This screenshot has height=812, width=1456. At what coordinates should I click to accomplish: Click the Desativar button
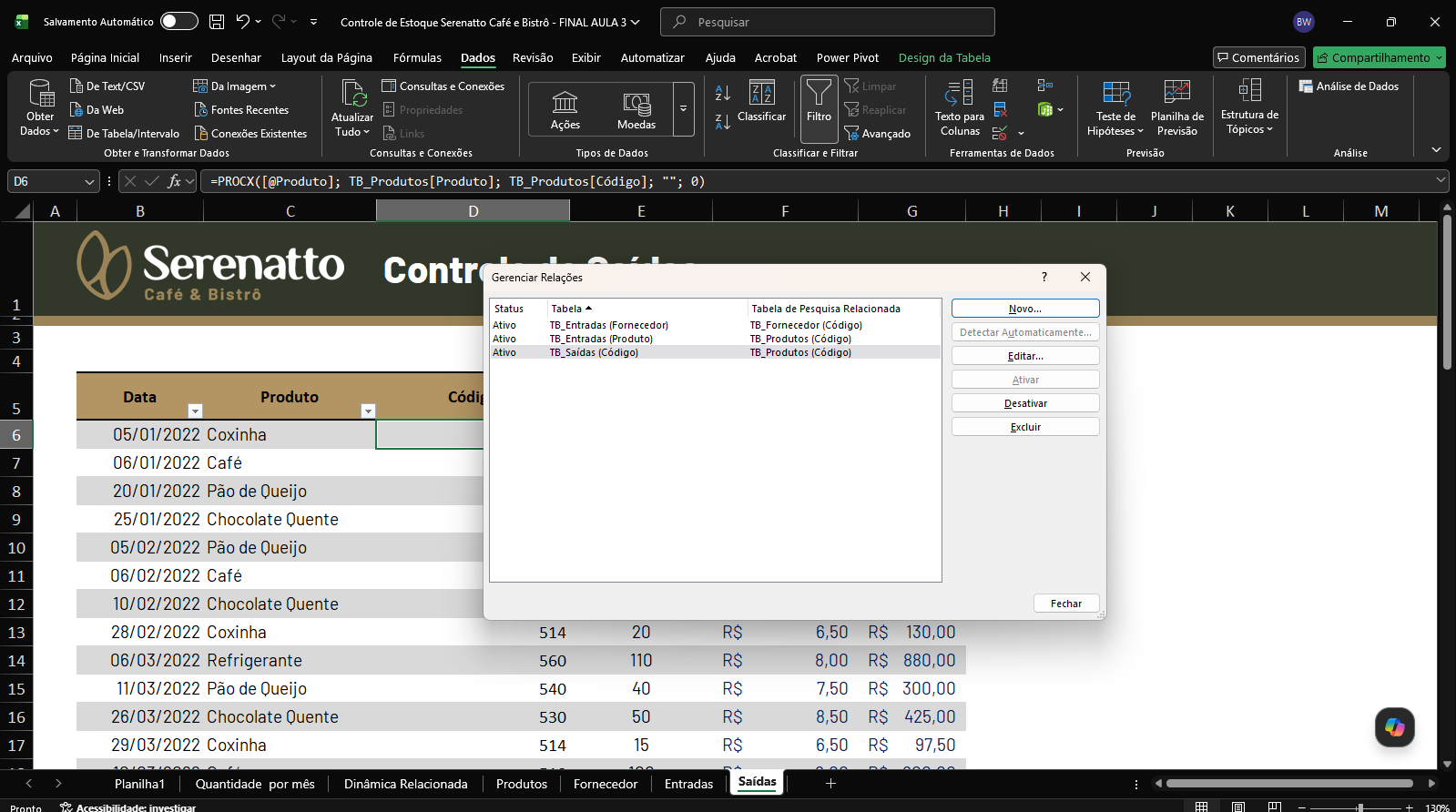click(x=1025, y=403)
